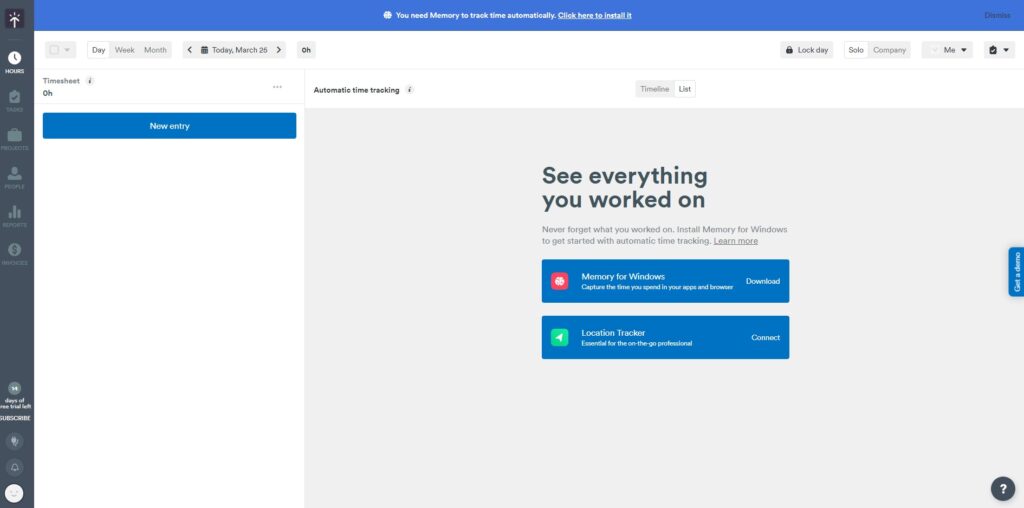Click the Timesheet info icon
Screen dimensions: 1024x508
90,81
